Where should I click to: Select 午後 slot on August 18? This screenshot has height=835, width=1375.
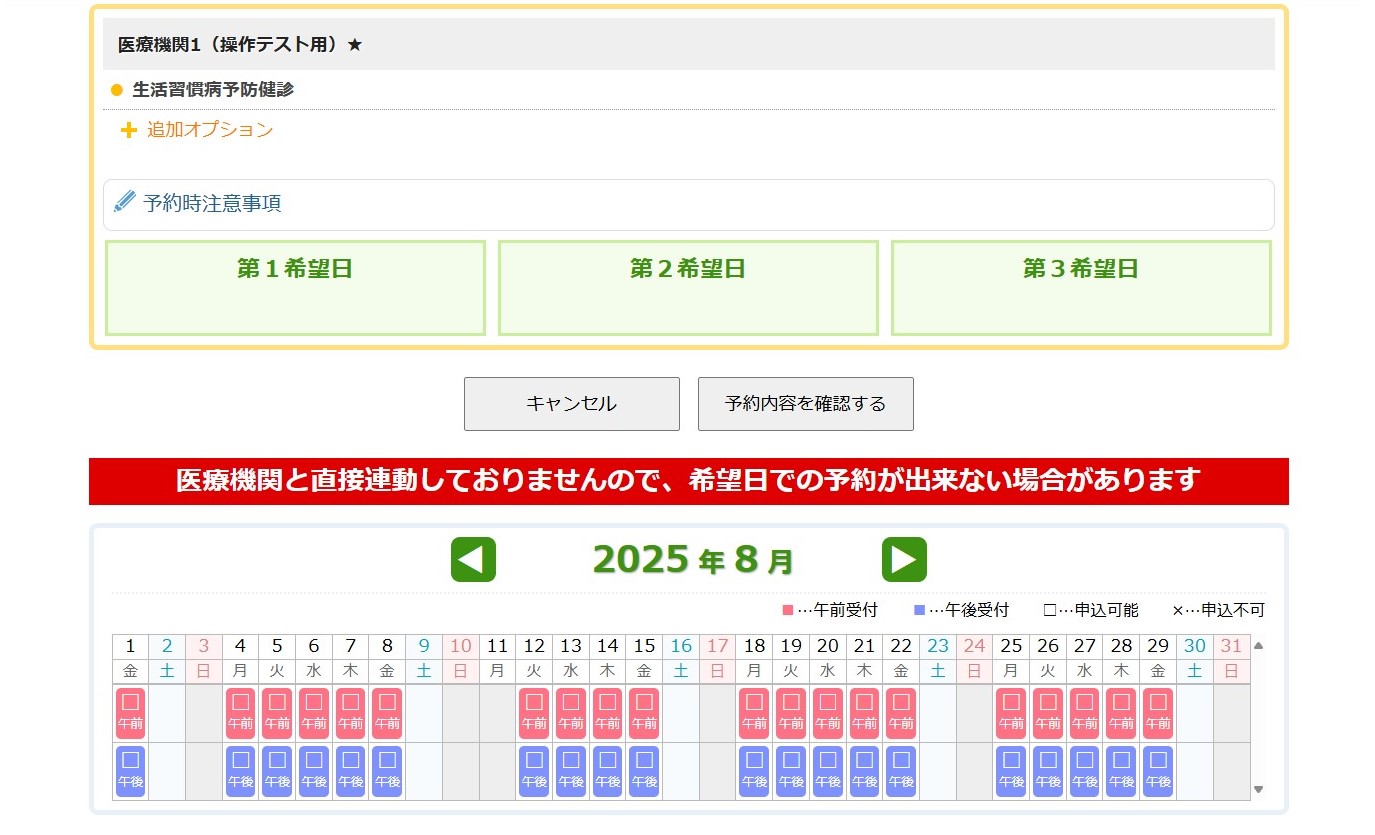(x=754, y=771)
